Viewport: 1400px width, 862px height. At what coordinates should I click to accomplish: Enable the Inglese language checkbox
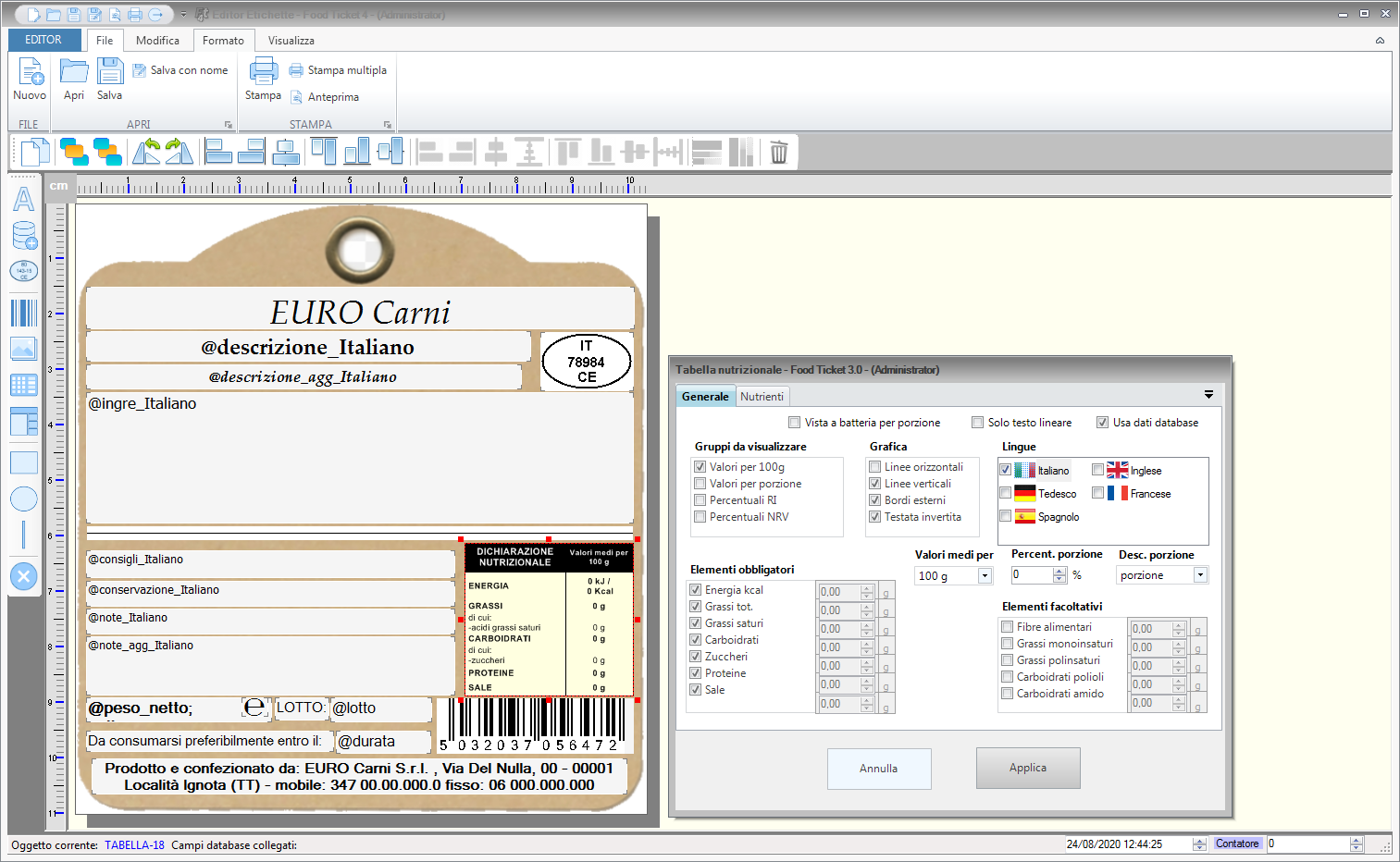pos(1097,470)
